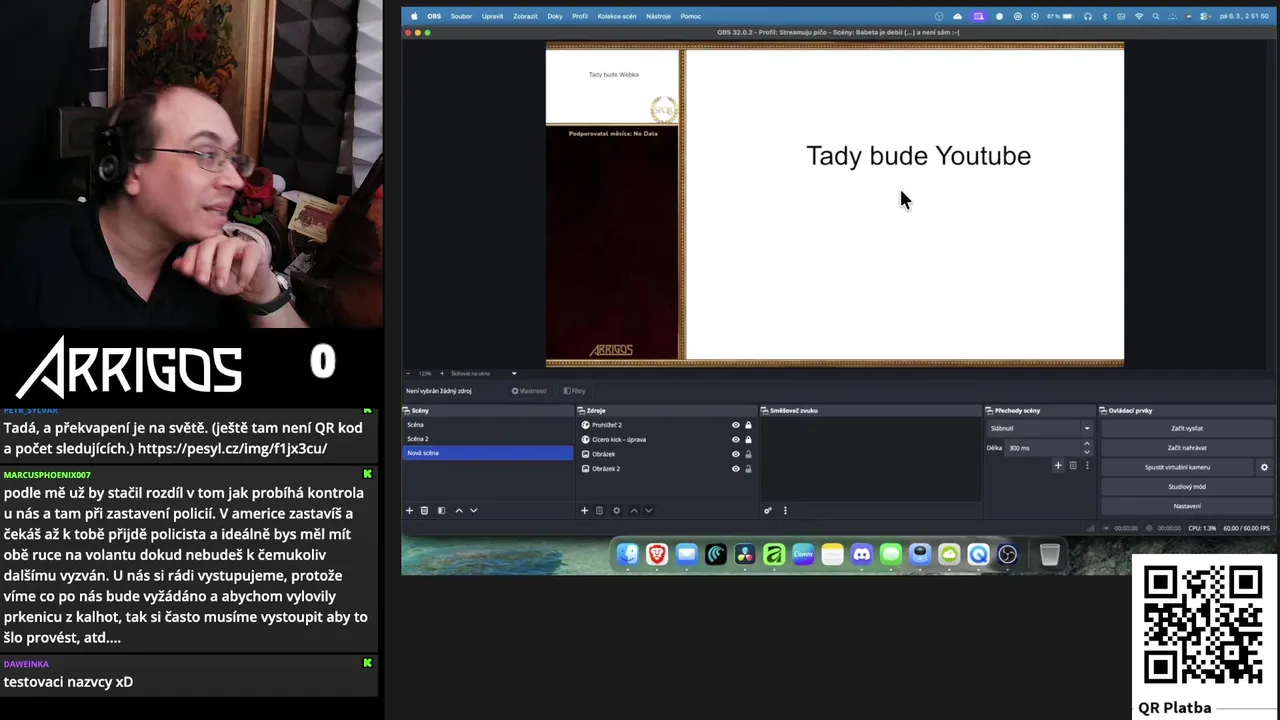Viewport: 1280px width, 720px height.
Task: Toggle visibility of Prohlížeč 2 source
Action: pos(736,425)
